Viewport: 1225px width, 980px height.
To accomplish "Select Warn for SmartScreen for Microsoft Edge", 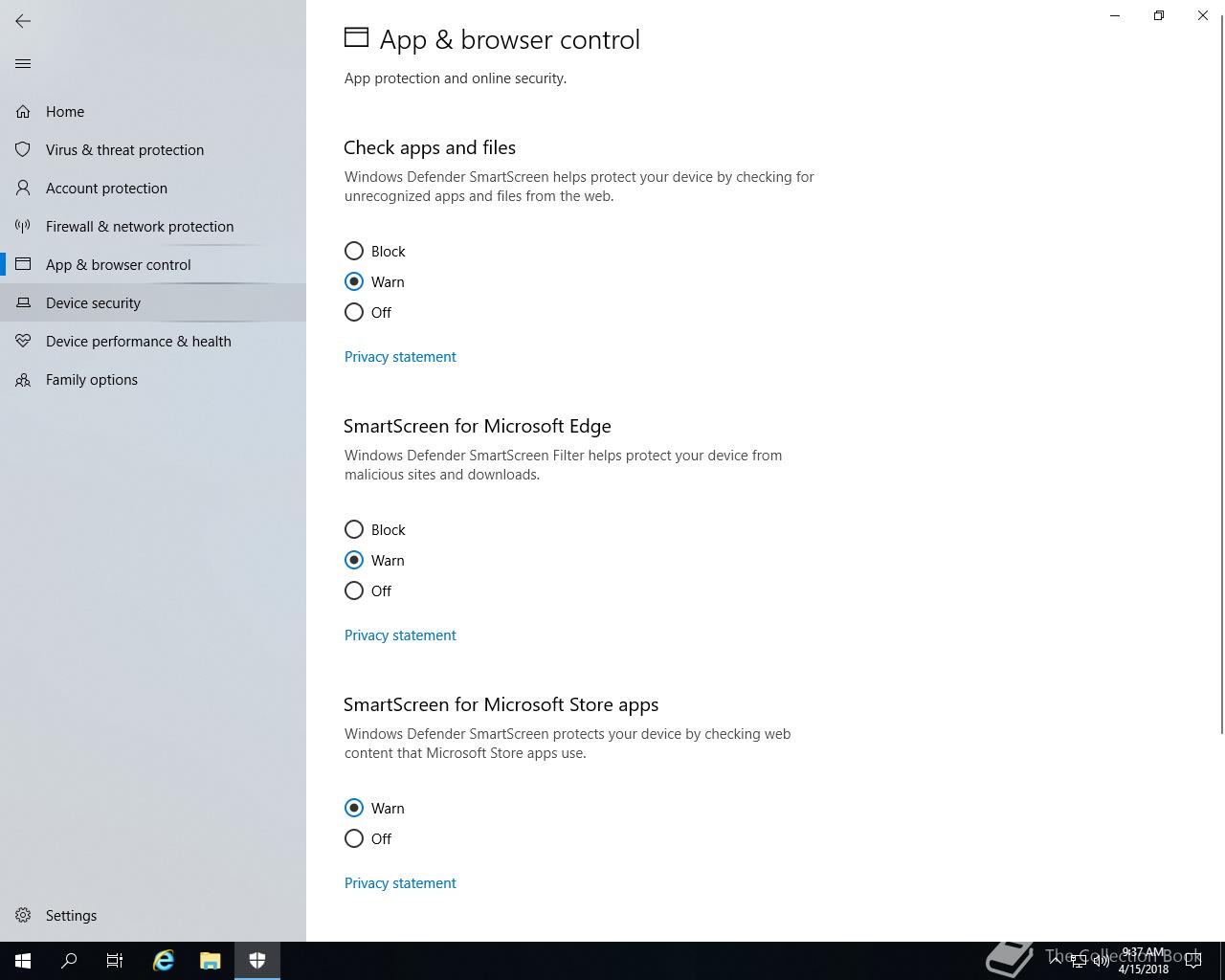I will pos(354,560).
